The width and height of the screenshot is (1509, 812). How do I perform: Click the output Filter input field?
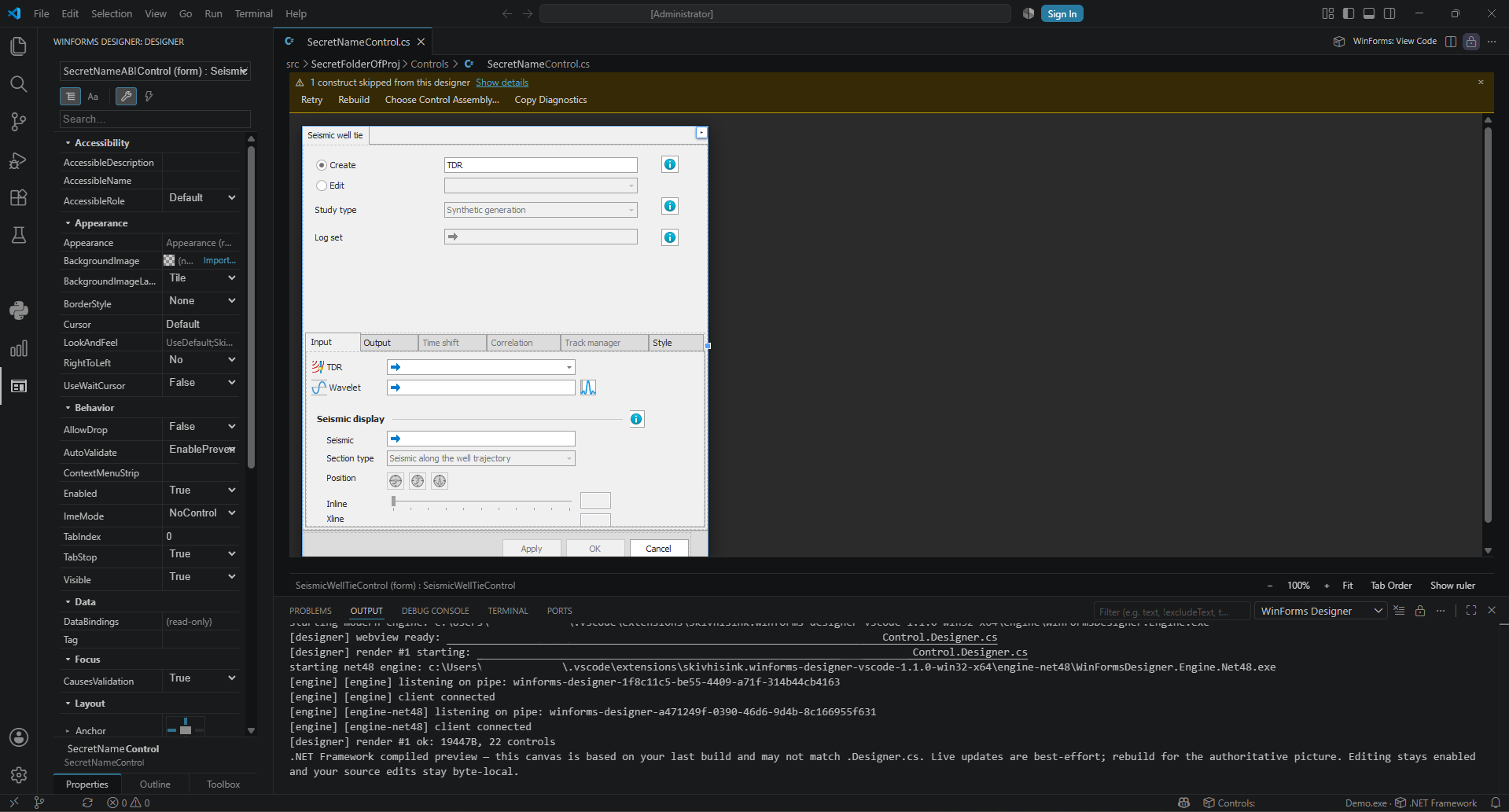pos(1172,612)
